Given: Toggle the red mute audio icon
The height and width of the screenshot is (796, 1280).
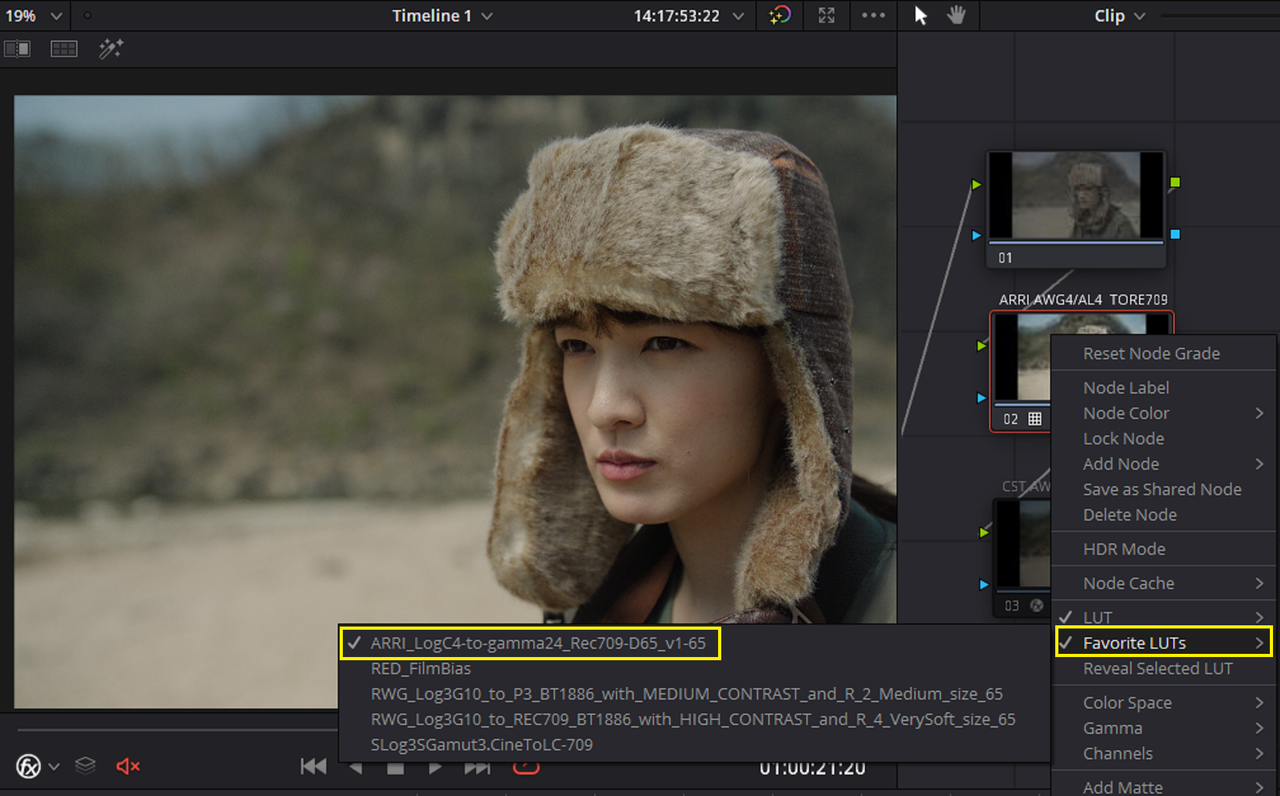Looking at the screenshot, I should click(x=128, y=766).
